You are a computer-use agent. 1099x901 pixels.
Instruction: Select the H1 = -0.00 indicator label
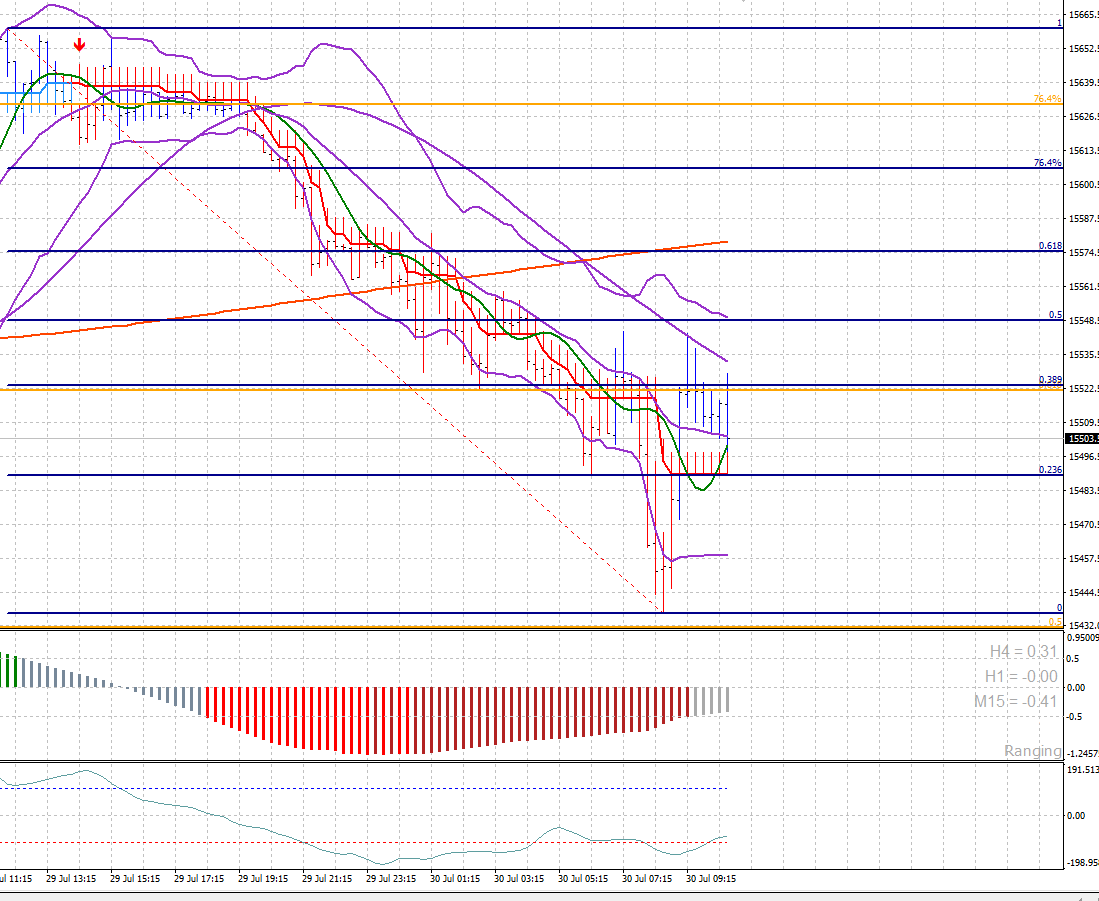pos(1022,675)
